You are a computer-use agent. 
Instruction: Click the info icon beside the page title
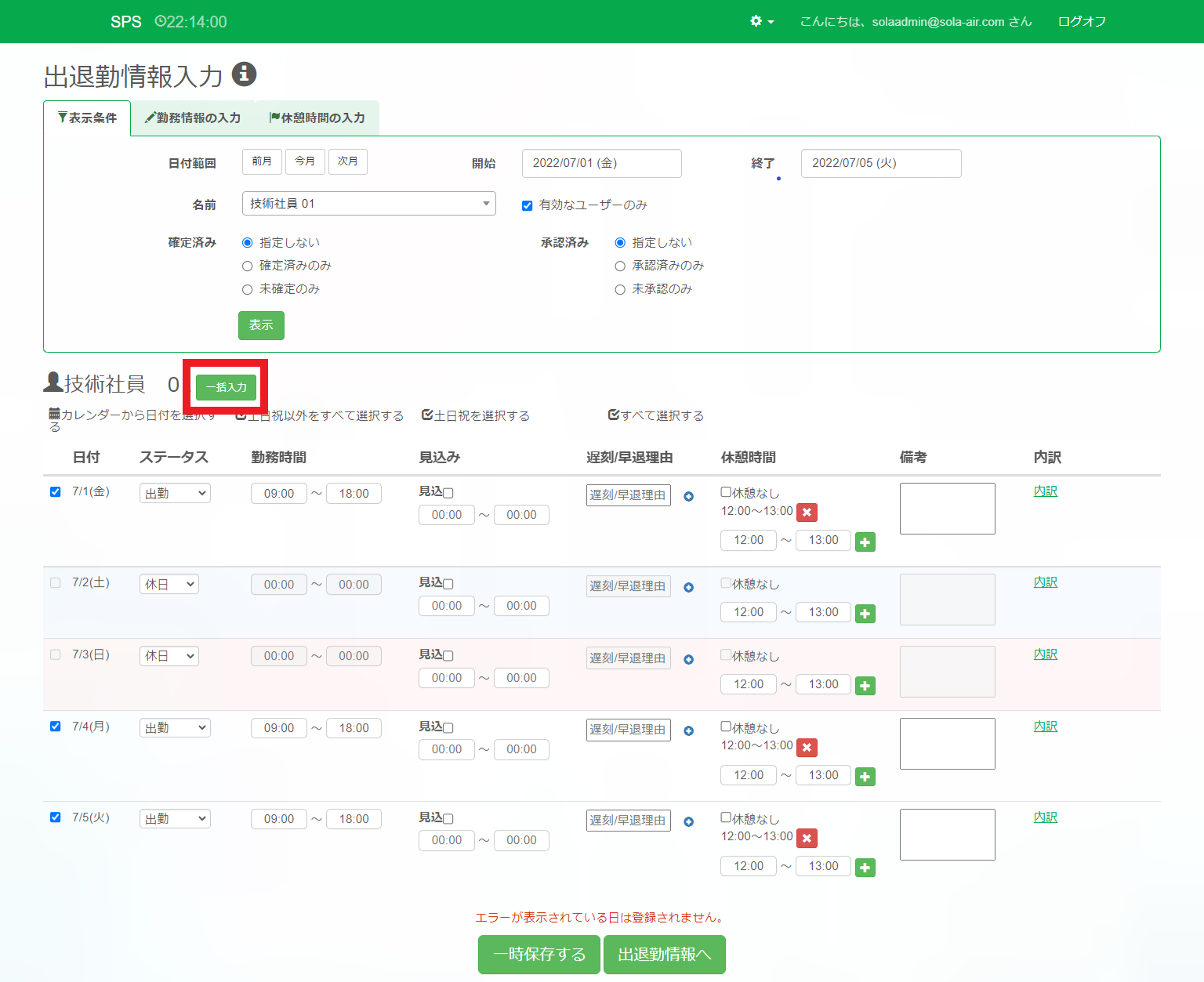[244, 74]
